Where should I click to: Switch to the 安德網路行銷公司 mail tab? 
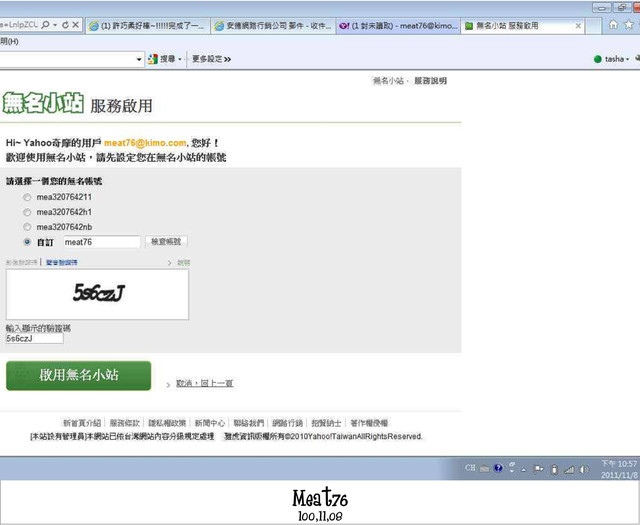pyautogui.click(x=273, y=26)
